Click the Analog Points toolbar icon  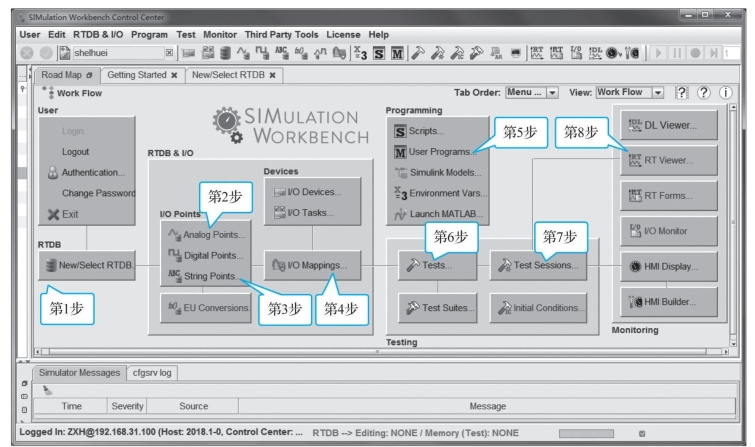coord(243,53)
